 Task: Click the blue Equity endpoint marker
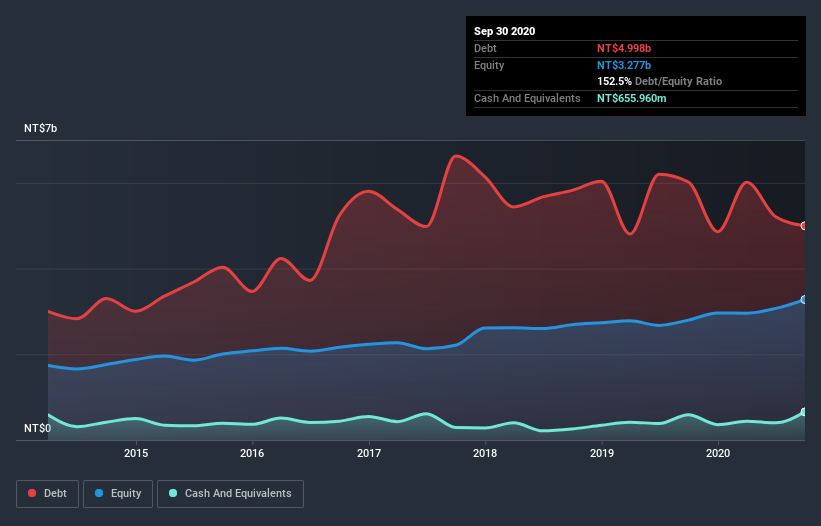[804, 299]
